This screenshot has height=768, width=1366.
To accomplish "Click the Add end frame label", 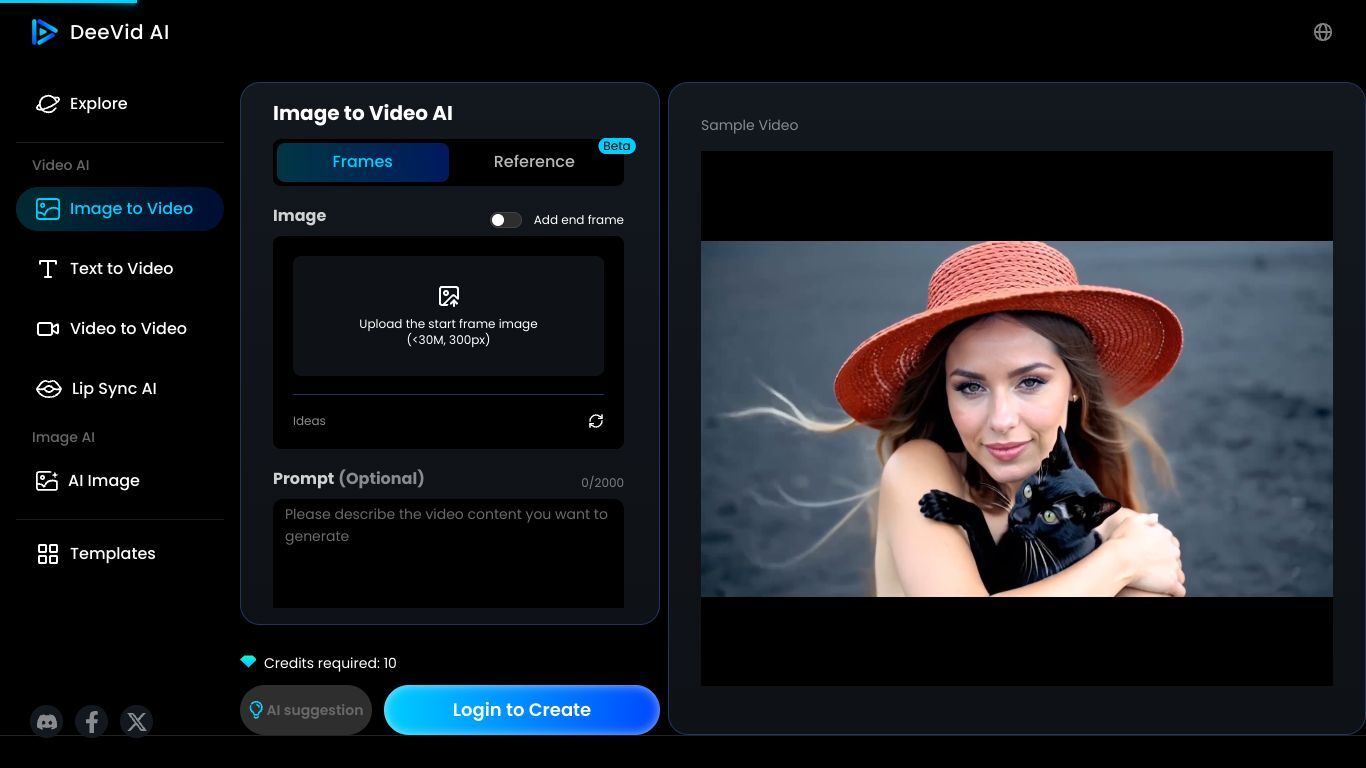I will [579, 220].
